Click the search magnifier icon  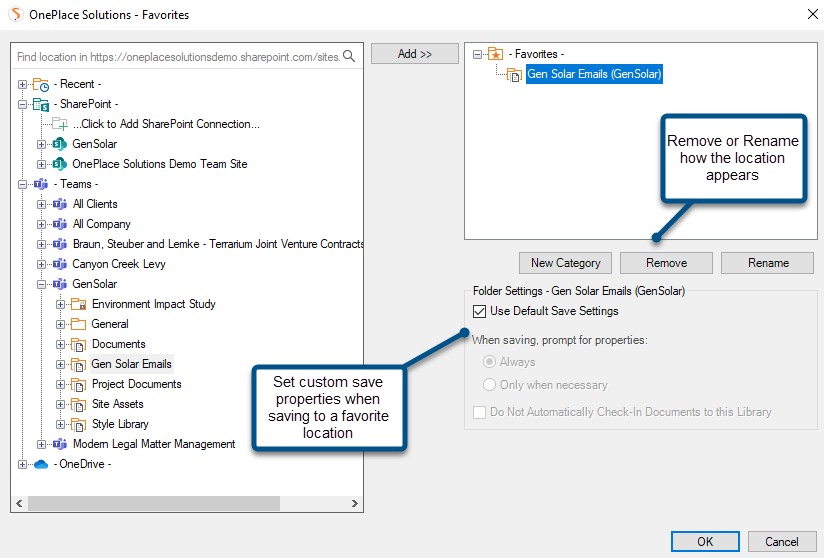click(x=349, y=56)
